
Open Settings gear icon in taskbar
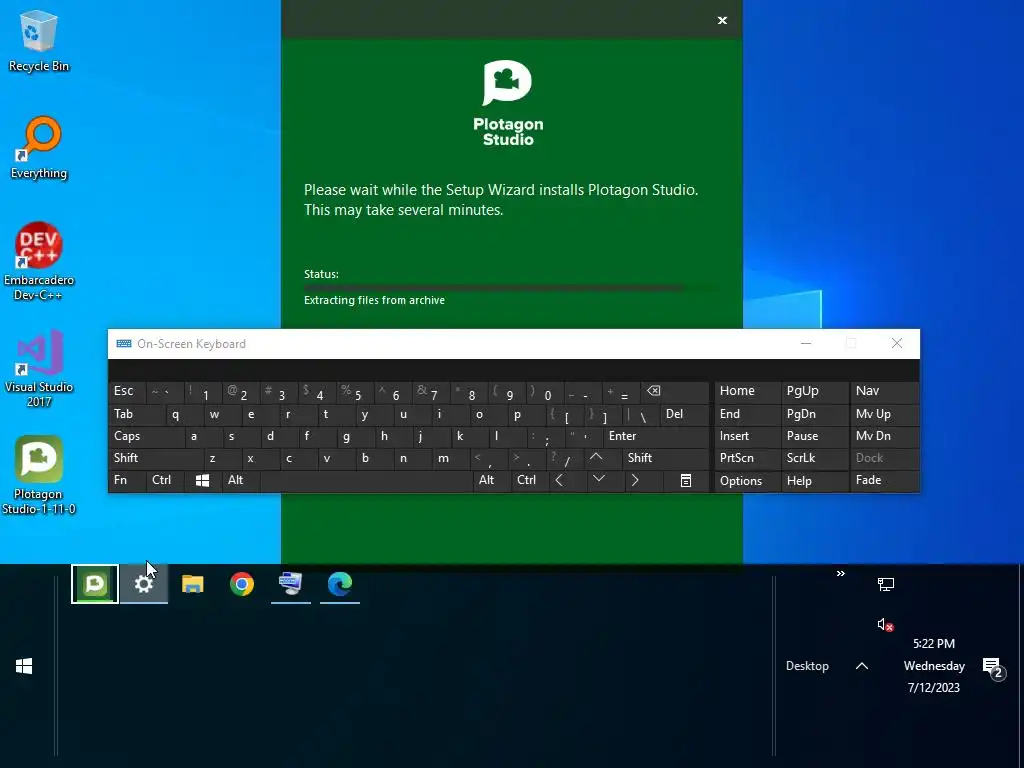point(144,584)
